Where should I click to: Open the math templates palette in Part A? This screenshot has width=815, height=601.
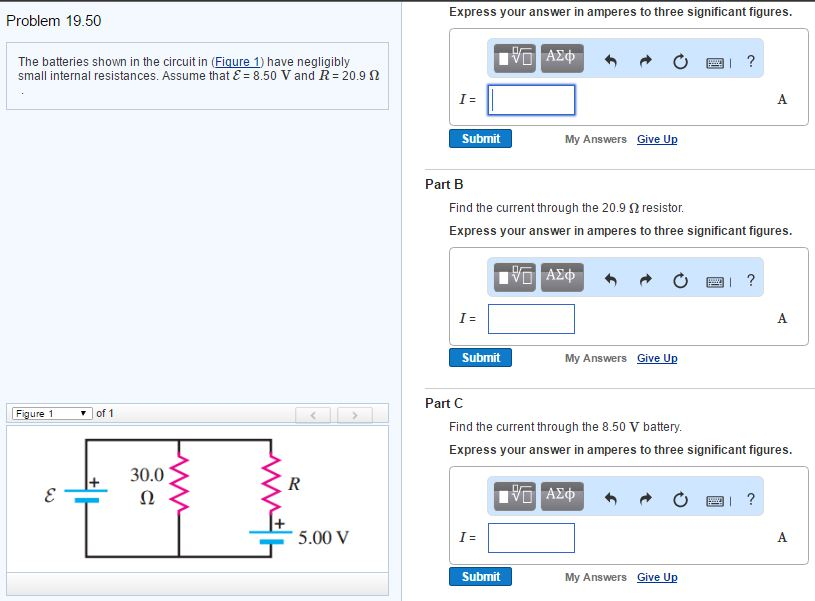507,59
